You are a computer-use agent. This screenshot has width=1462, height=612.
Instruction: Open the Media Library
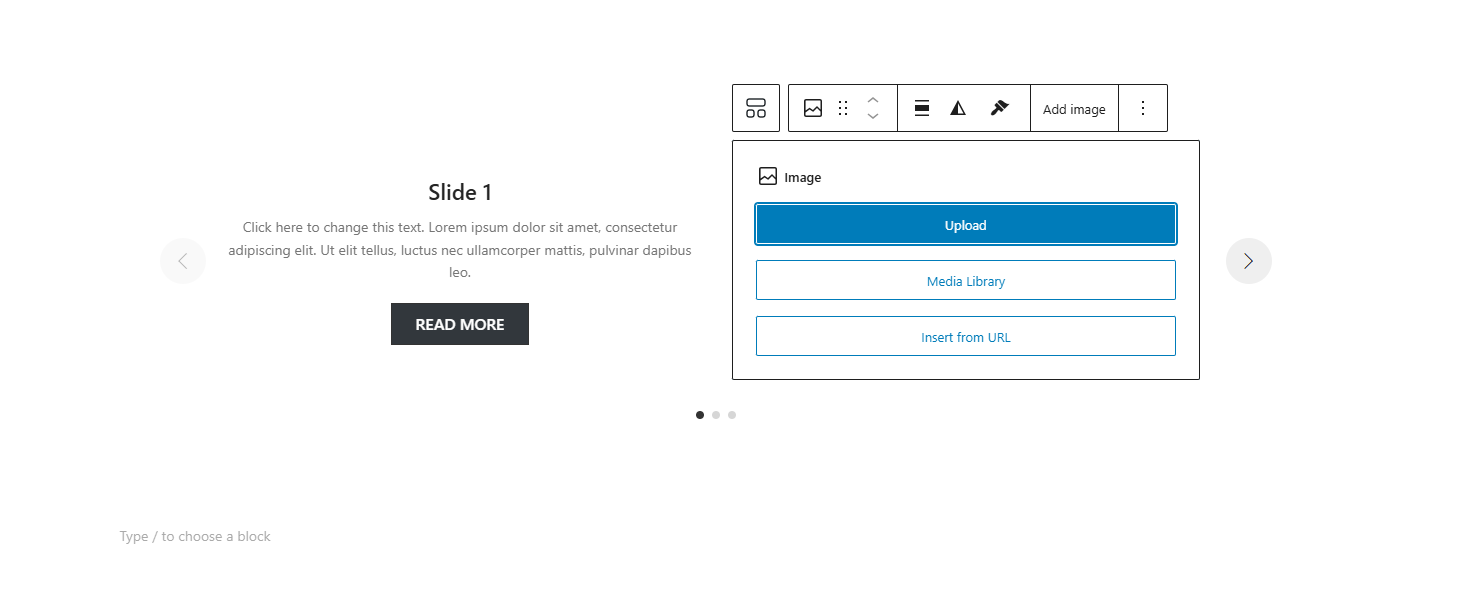(964, 280)
